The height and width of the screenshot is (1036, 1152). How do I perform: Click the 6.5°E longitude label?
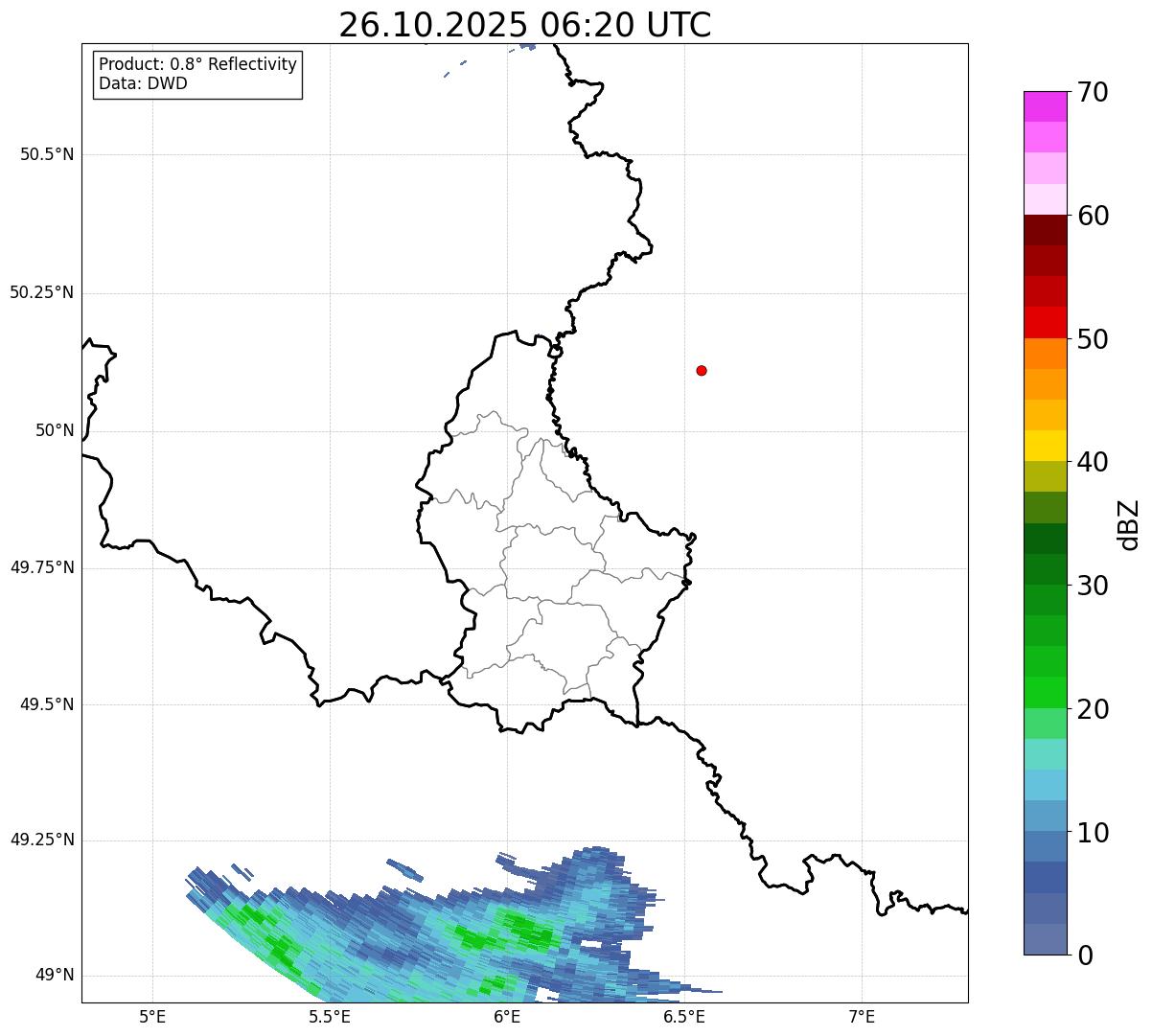point(684,1016)
